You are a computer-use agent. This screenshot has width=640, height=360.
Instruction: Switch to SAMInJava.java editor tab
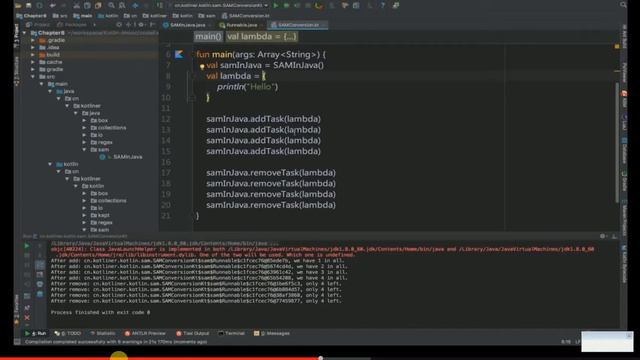click(187, 25)
